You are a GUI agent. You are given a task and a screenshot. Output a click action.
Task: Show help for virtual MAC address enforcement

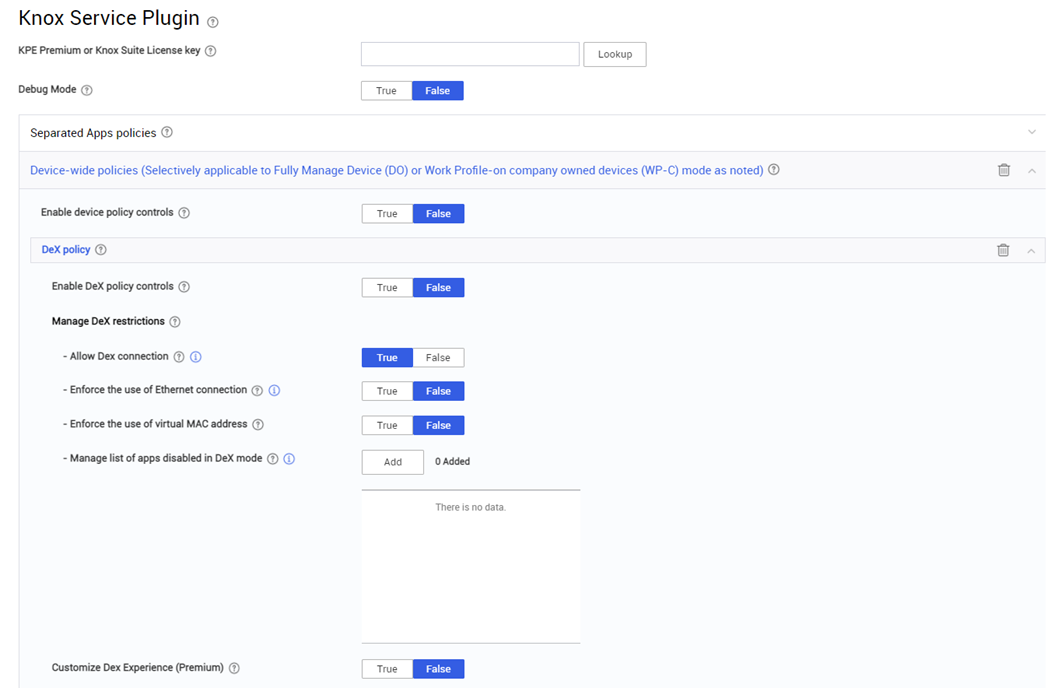258,424
